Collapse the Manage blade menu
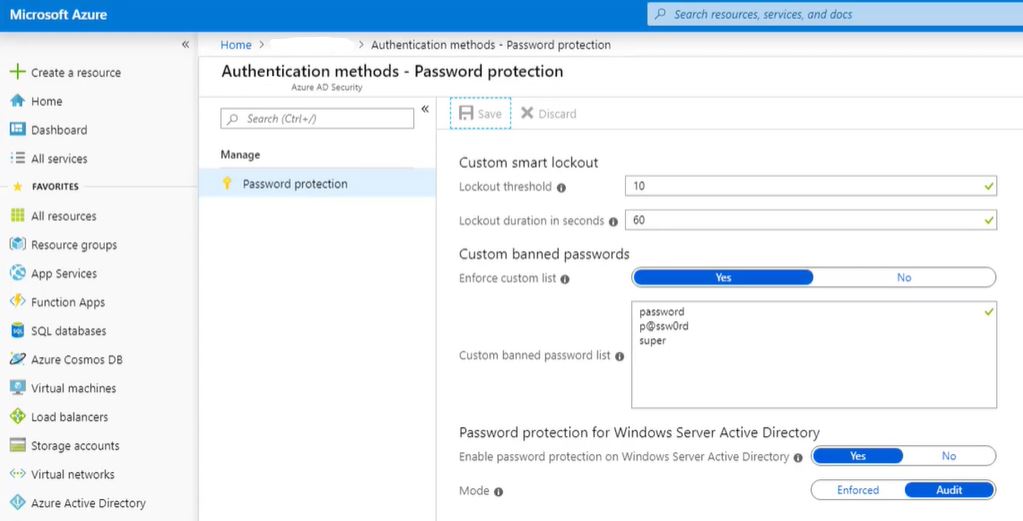 [425, 109]
